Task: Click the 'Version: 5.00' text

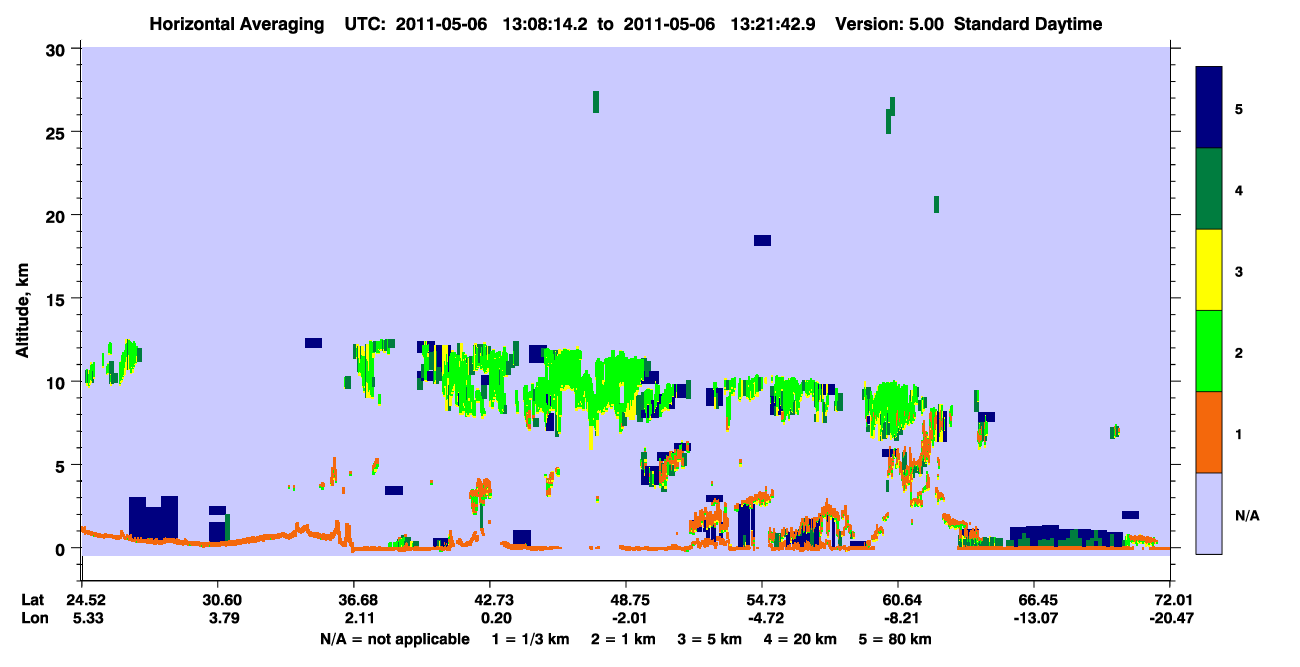Action: coord(887,24)
